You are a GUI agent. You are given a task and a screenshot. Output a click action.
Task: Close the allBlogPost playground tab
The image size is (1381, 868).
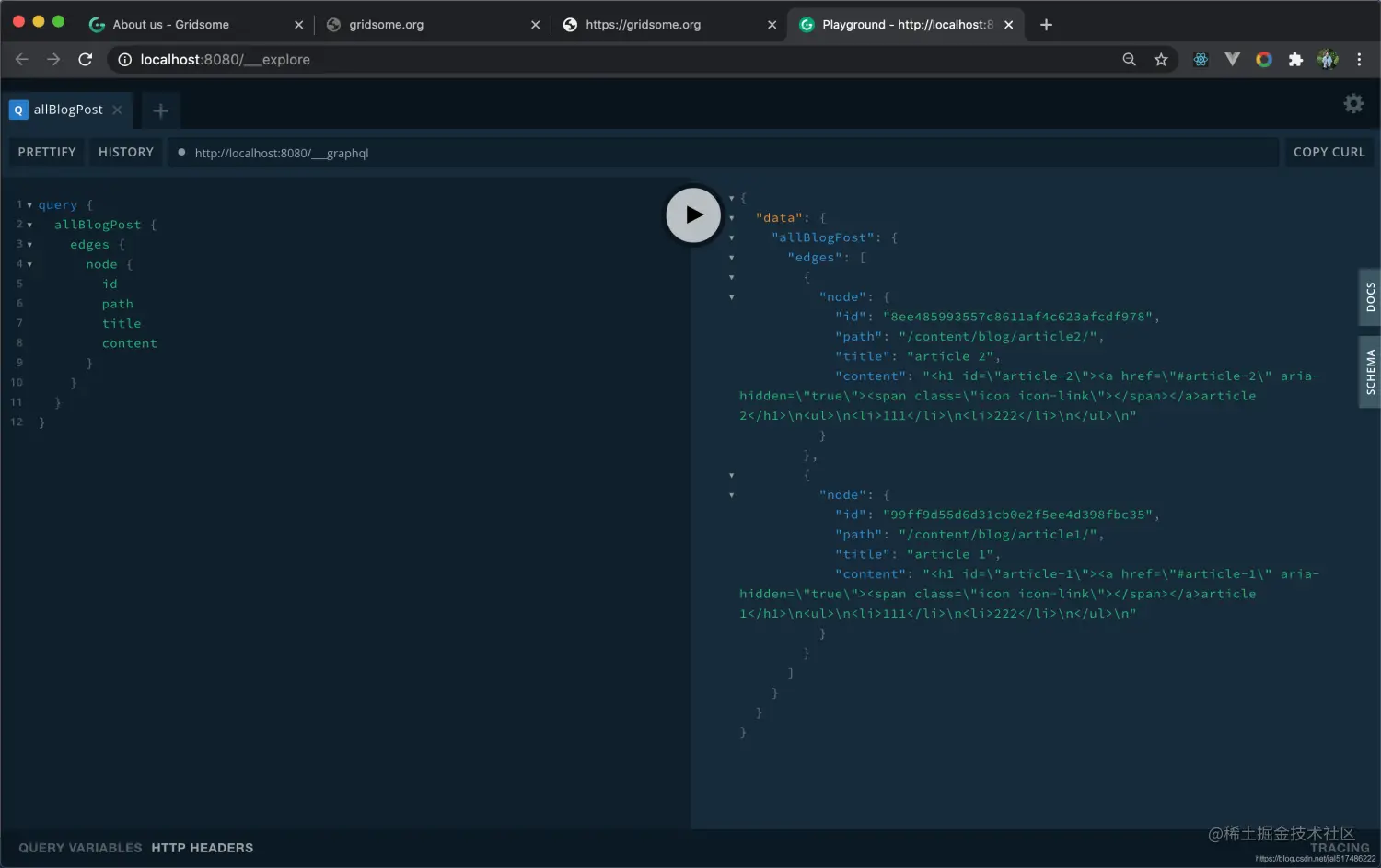click(x=118, y=110)
